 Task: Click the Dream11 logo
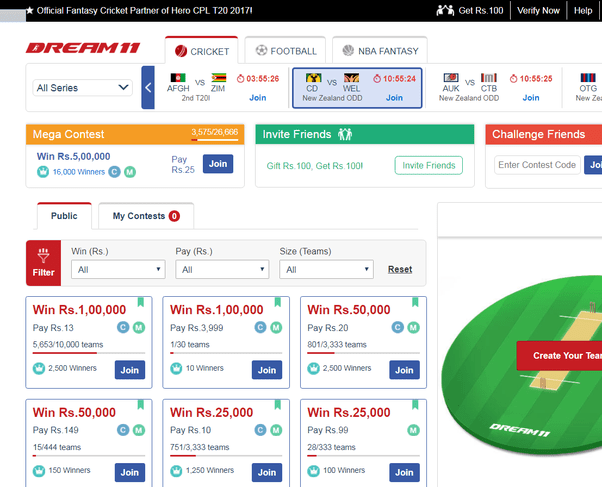(x=83, y=48)
